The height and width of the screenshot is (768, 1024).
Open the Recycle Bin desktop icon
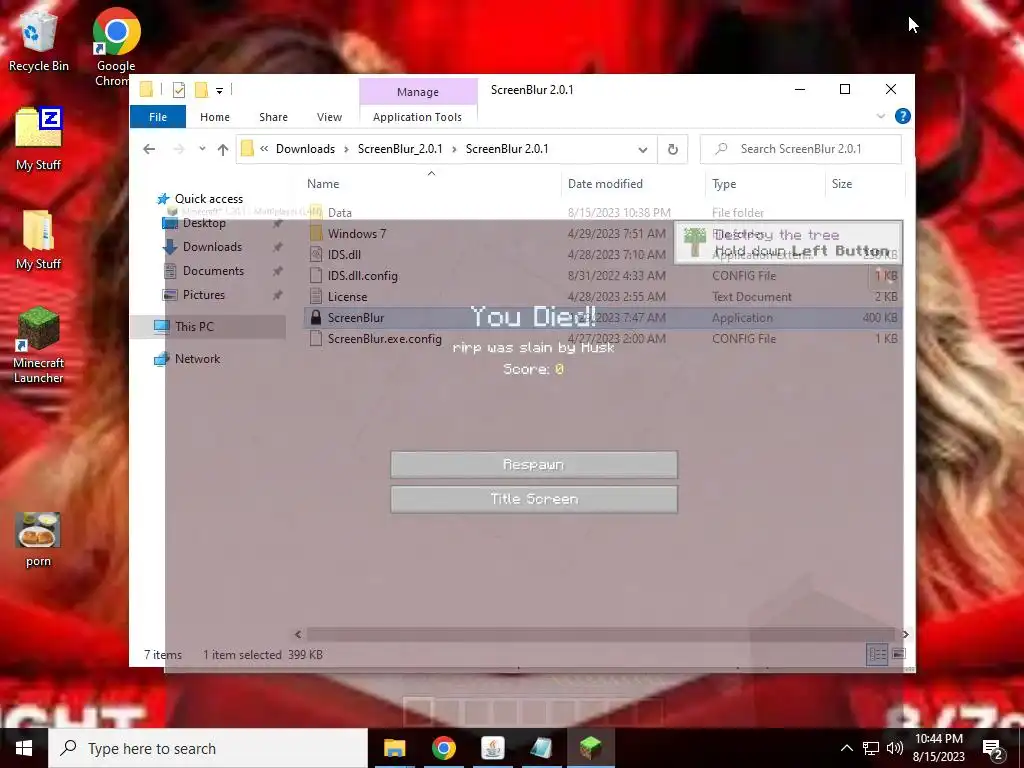(x=39, y=40)
